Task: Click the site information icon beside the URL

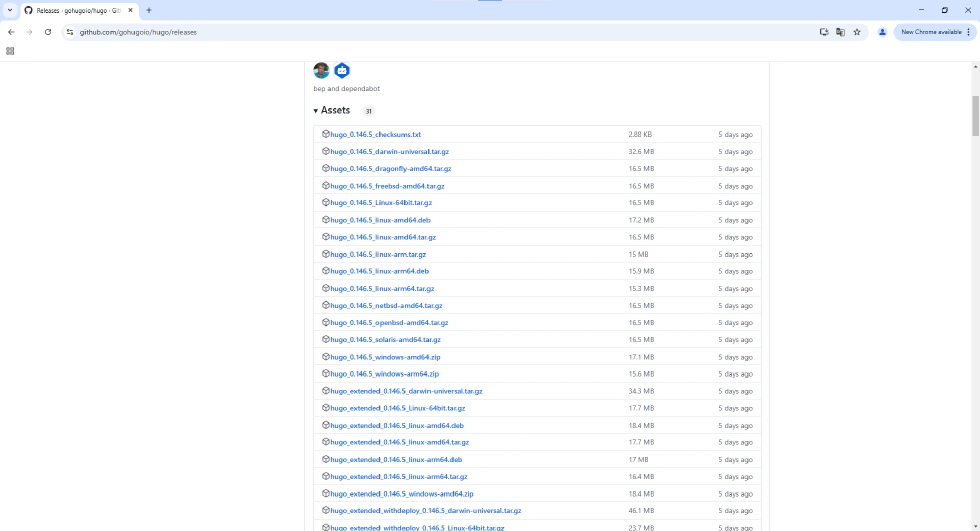Action: (x=70, y=32)
